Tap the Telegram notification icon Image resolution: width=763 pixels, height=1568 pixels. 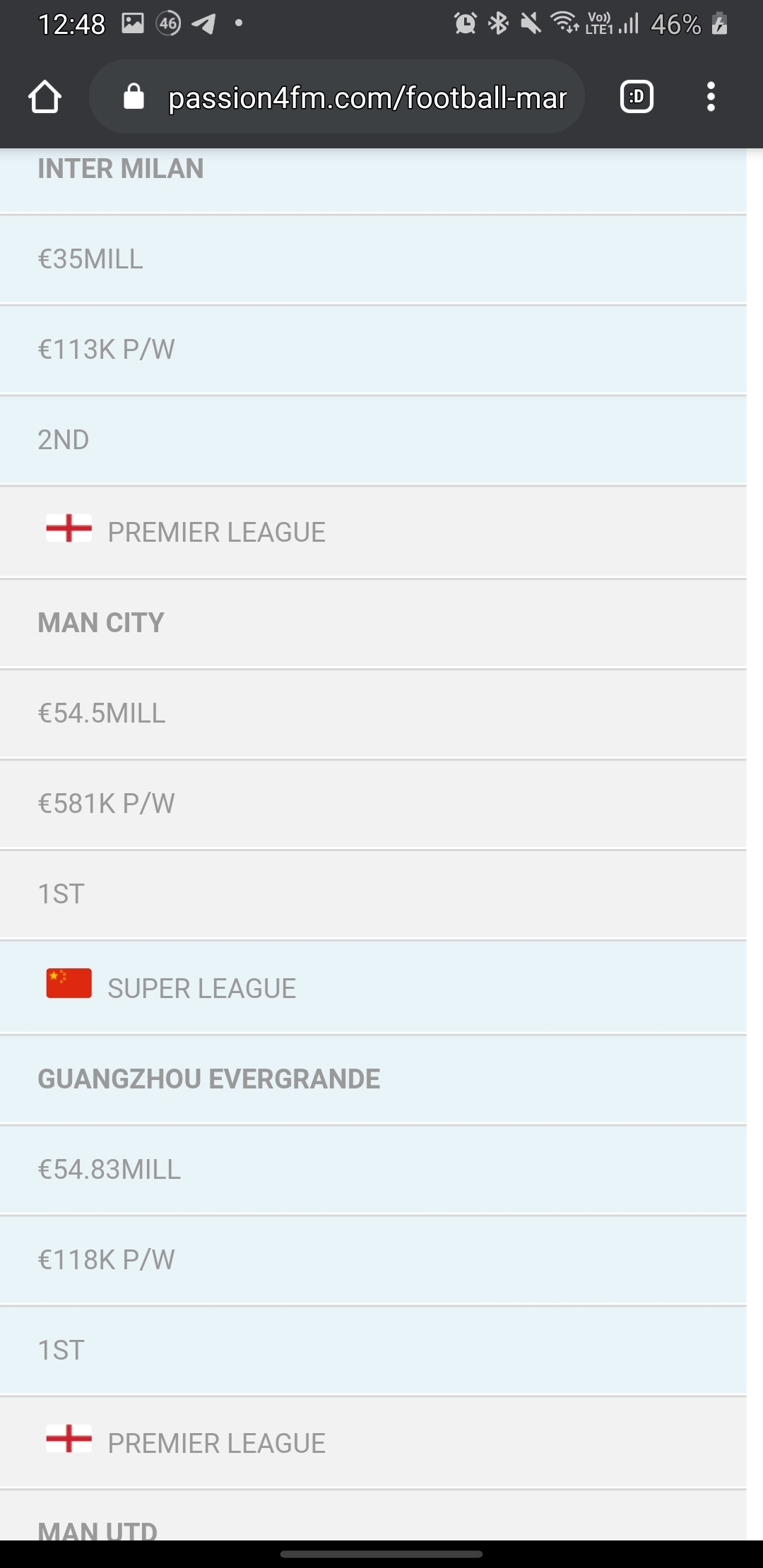(x=203, y=23)
